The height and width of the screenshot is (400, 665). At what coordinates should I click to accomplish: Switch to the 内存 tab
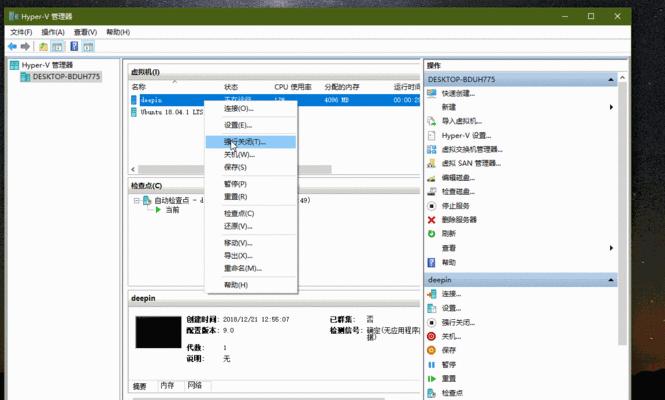pyautogui.click(x=168, y=386)
